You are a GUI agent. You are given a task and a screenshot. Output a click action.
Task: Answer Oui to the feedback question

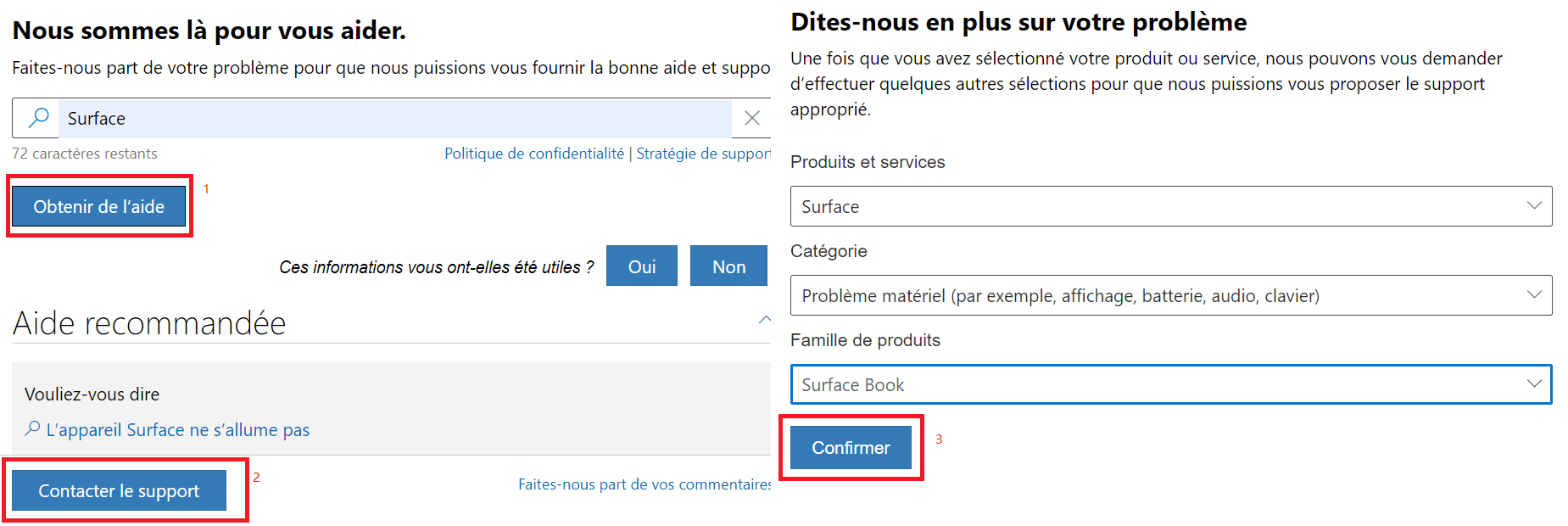[642, 266]
